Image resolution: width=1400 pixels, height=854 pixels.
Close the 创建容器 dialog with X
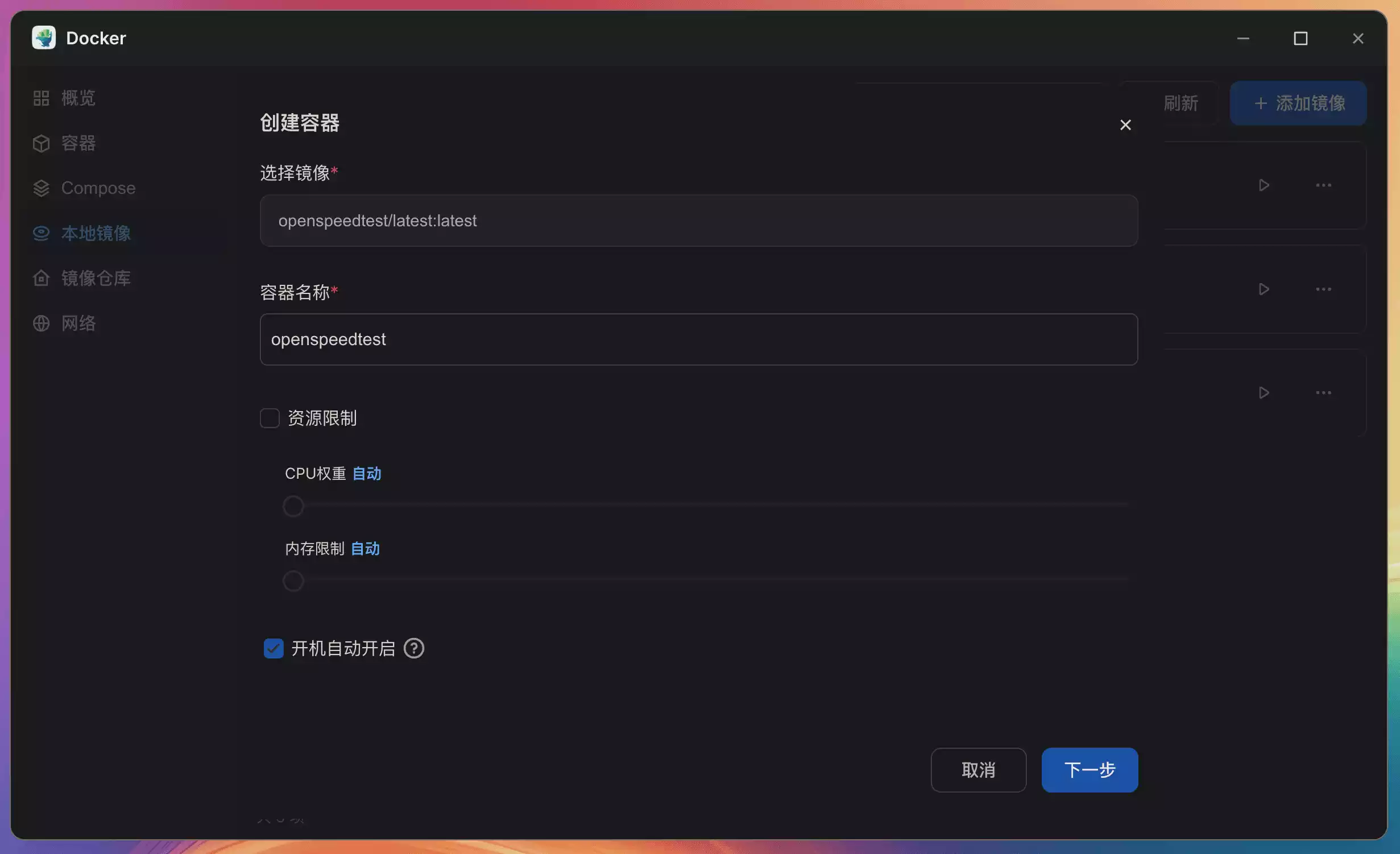[x=1125, y=125]
